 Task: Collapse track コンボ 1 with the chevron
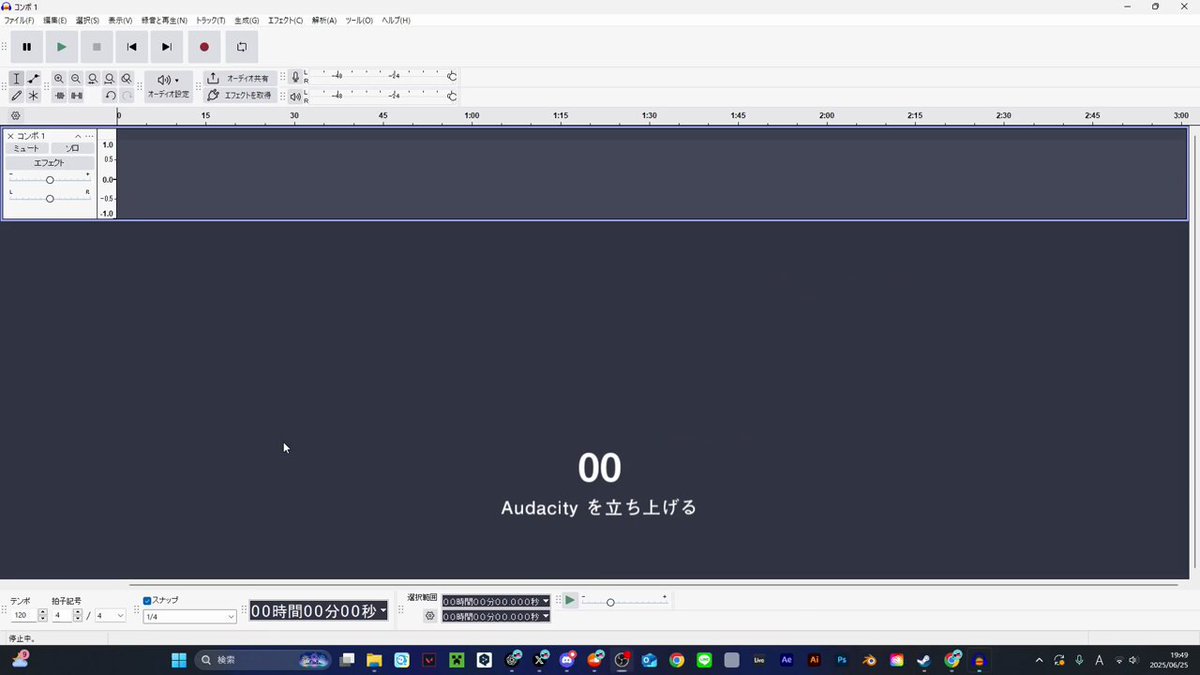click(78, 136)
